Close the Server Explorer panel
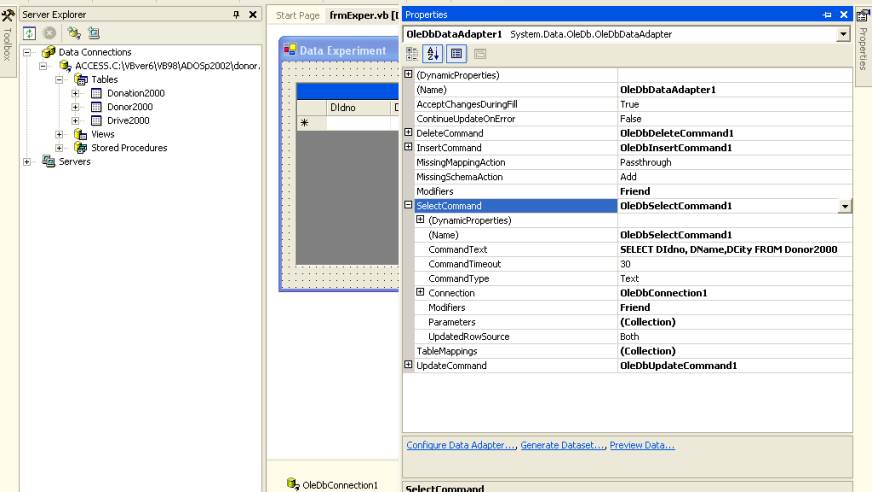The width and height of the screenshot is (872, 492). [x=253, y=14]
